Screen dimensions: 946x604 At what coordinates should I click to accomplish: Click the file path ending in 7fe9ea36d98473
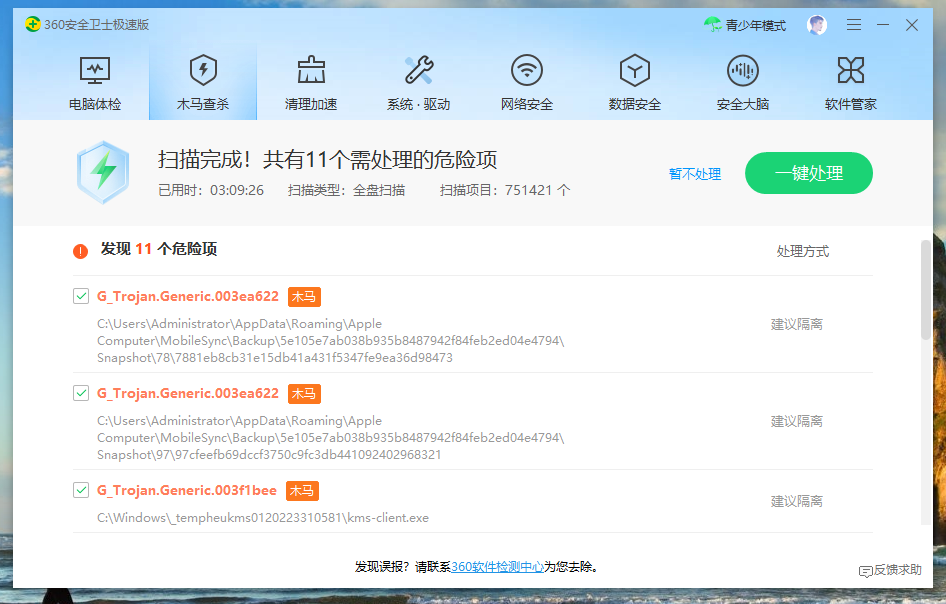point(331,341)
